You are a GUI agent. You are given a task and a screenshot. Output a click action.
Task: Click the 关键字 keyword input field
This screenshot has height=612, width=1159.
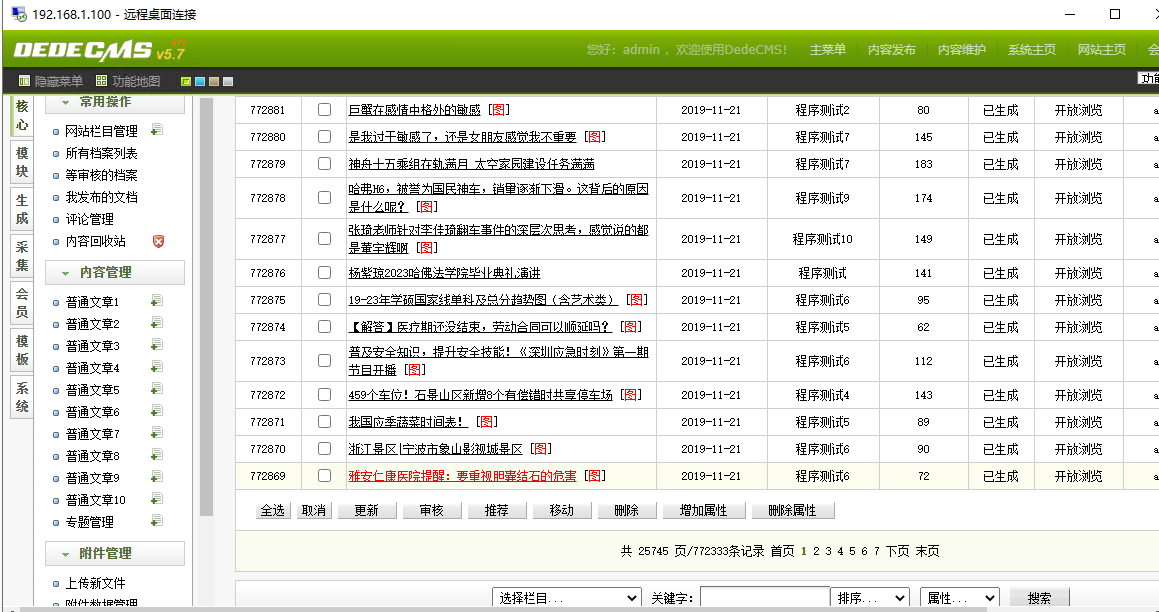tap(765, 599)
